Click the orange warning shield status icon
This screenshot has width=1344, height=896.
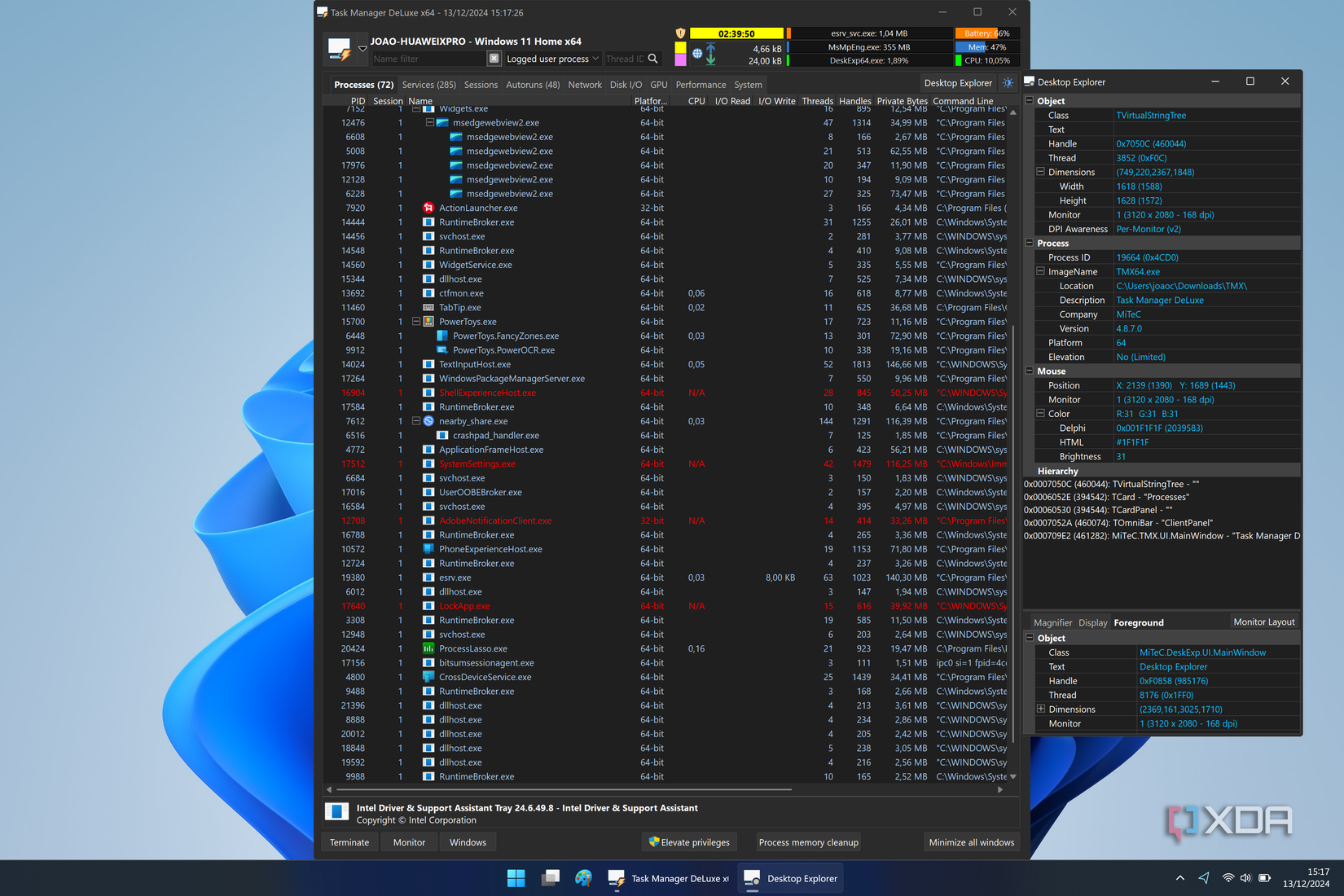coord(680,33)
